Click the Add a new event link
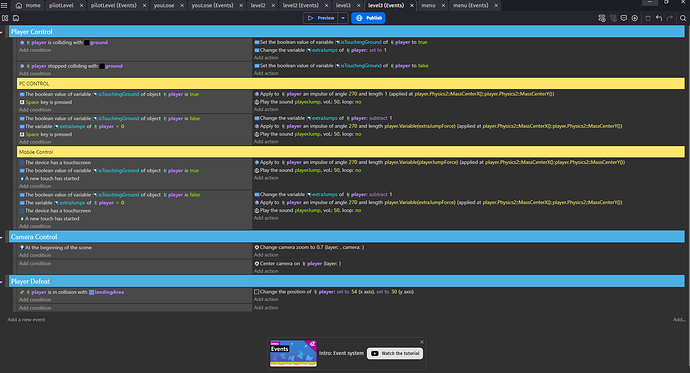The height and width of the screenshot is (373, 690). (26, 320)
